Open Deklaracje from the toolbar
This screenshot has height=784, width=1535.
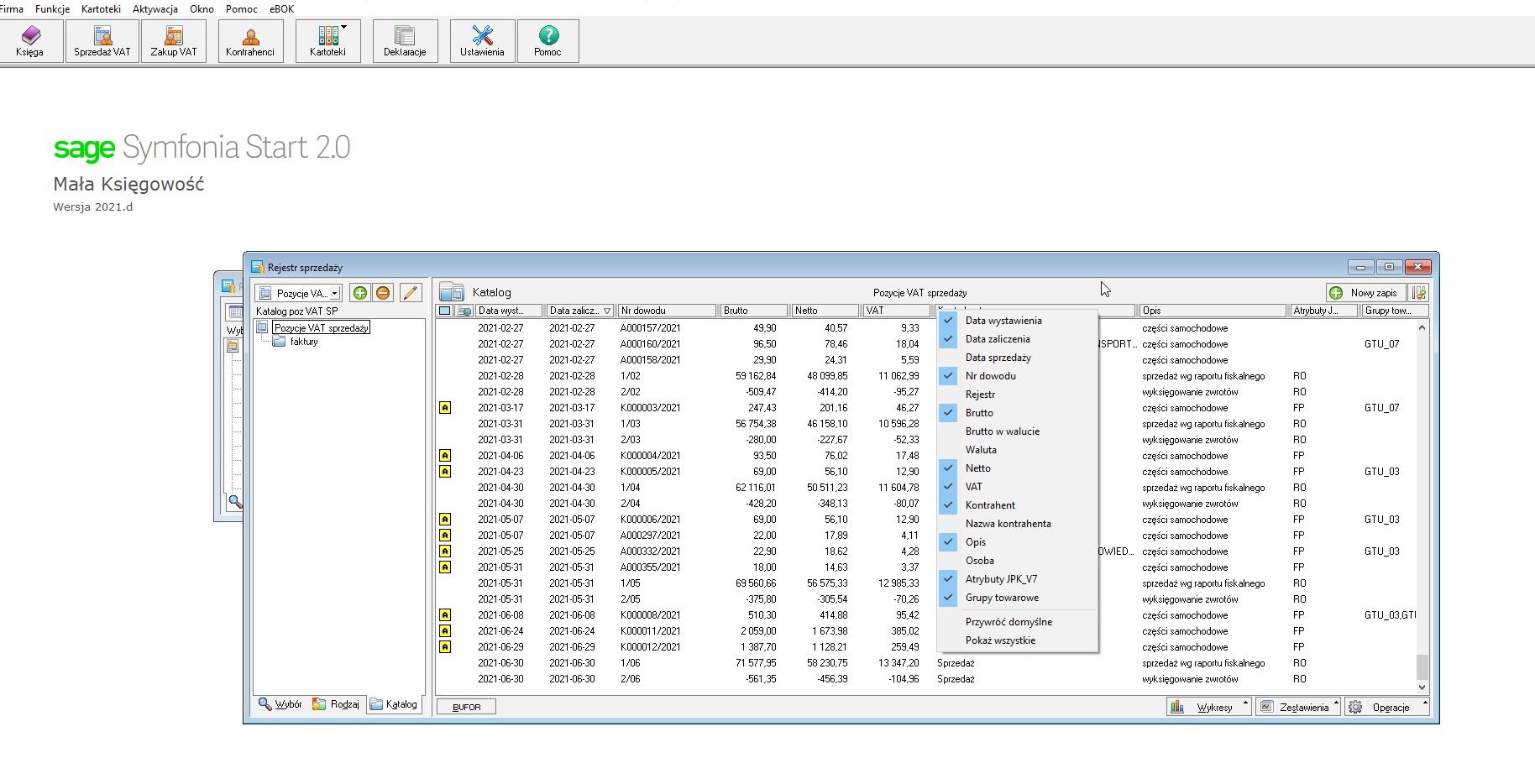(405, 41)
